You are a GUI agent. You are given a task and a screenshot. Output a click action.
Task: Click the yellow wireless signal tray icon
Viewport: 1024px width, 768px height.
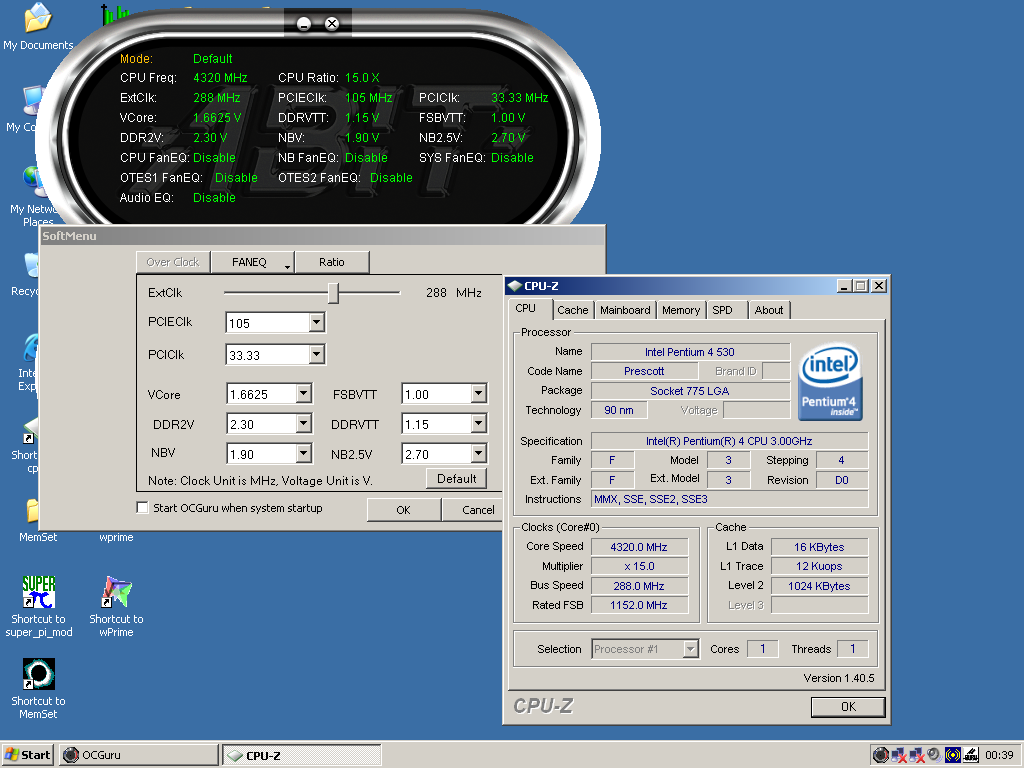tap(953, 755)
